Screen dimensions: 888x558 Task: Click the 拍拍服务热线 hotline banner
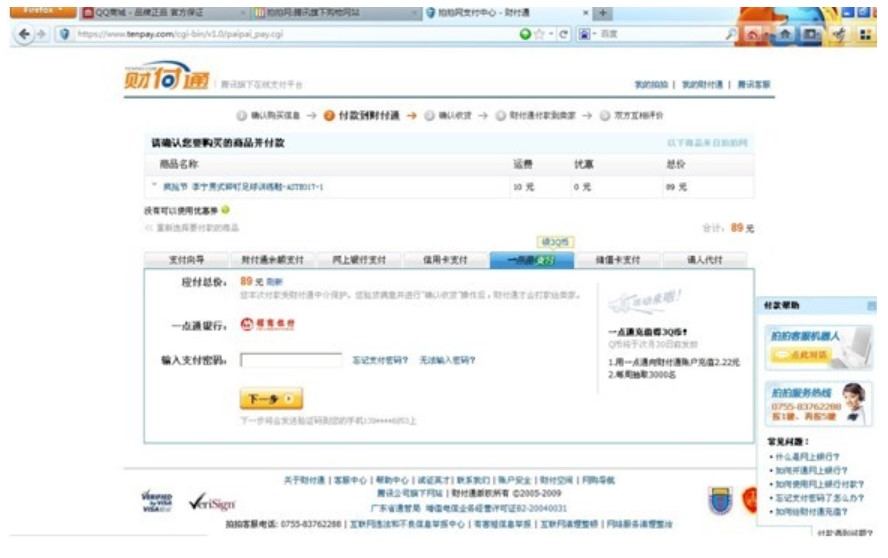pyautogui.click(x=818, y=404)
